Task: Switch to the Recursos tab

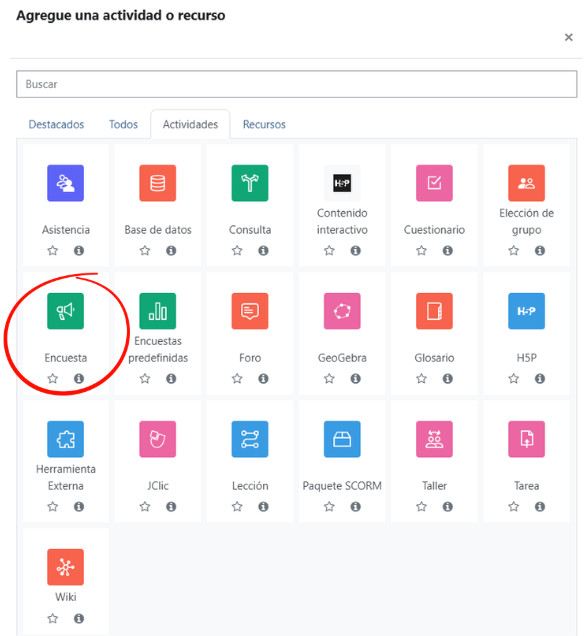Action: [264, 124]
